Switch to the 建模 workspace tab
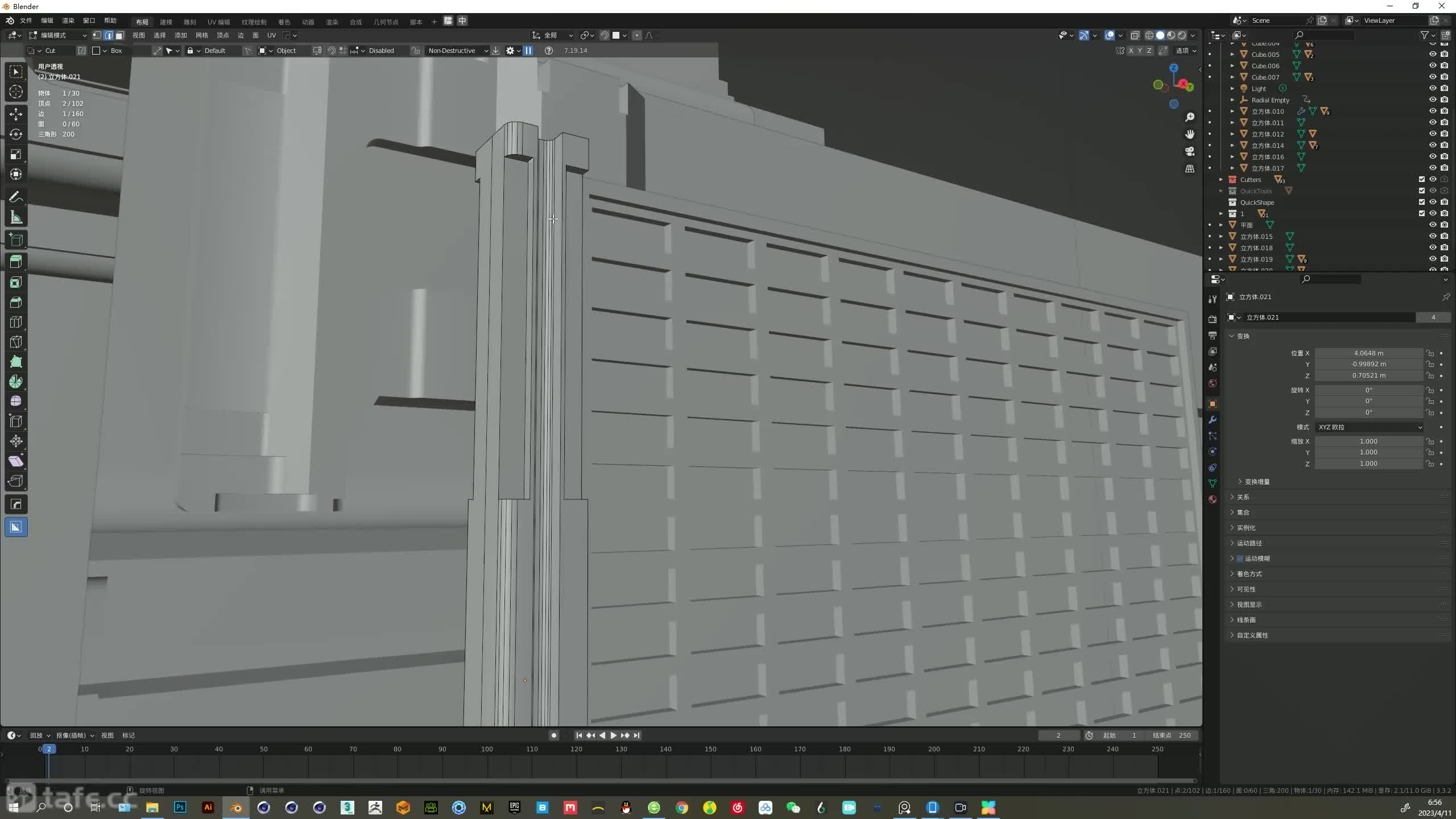The width and height of the screenshot is (1456, 819). click(x=166, y=22)
